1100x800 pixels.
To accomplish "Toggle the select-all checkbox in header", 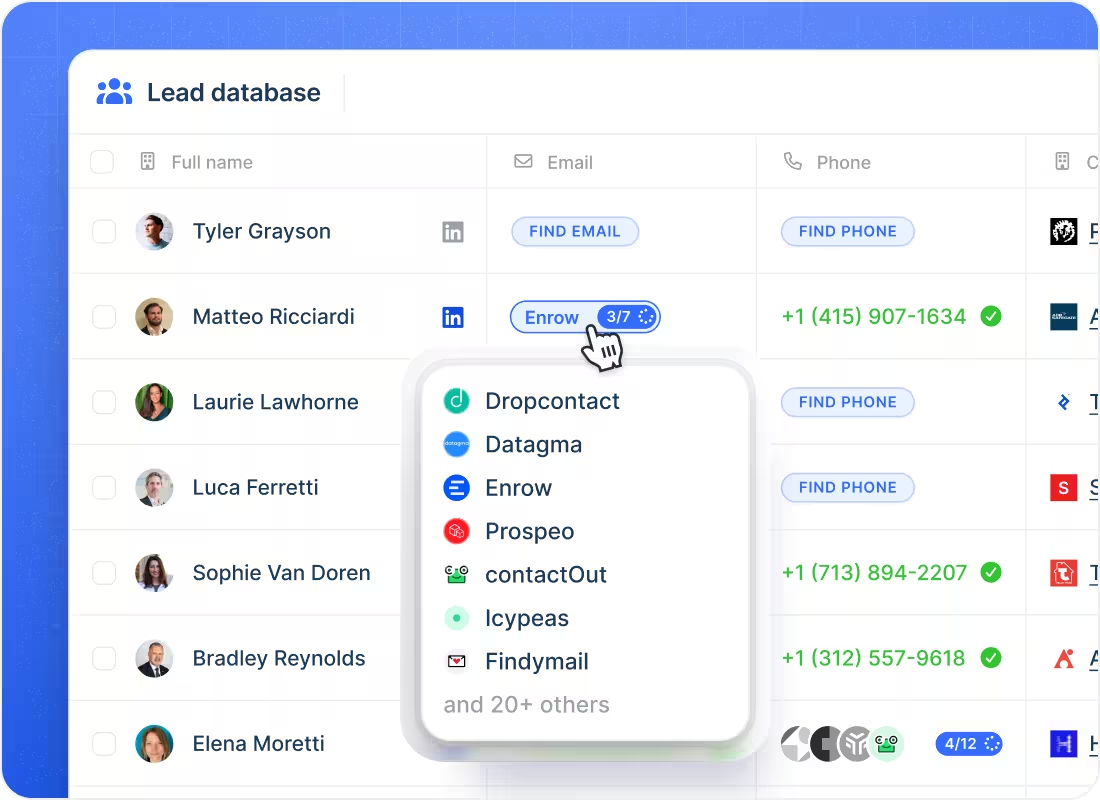I will [x=102, y=161].
